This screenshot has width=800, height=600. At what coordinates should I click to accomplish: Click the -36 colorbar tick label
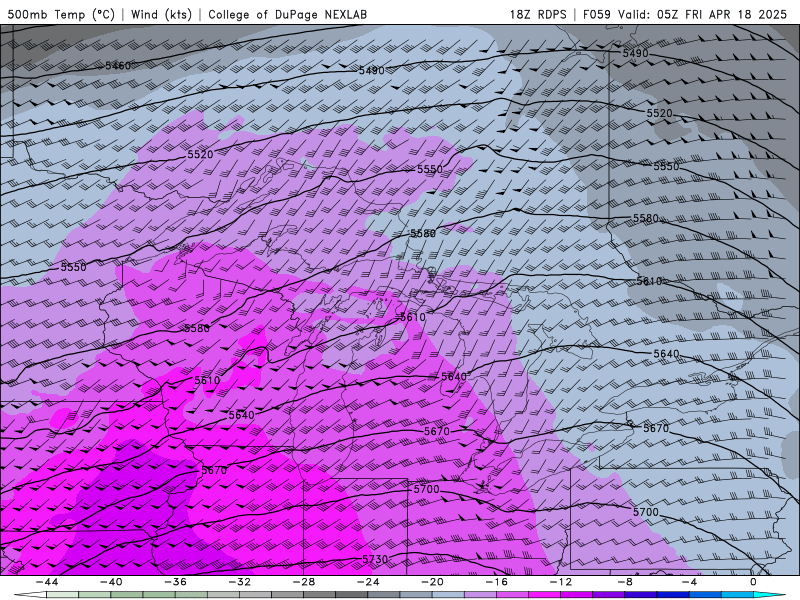[x=175, y=582]
